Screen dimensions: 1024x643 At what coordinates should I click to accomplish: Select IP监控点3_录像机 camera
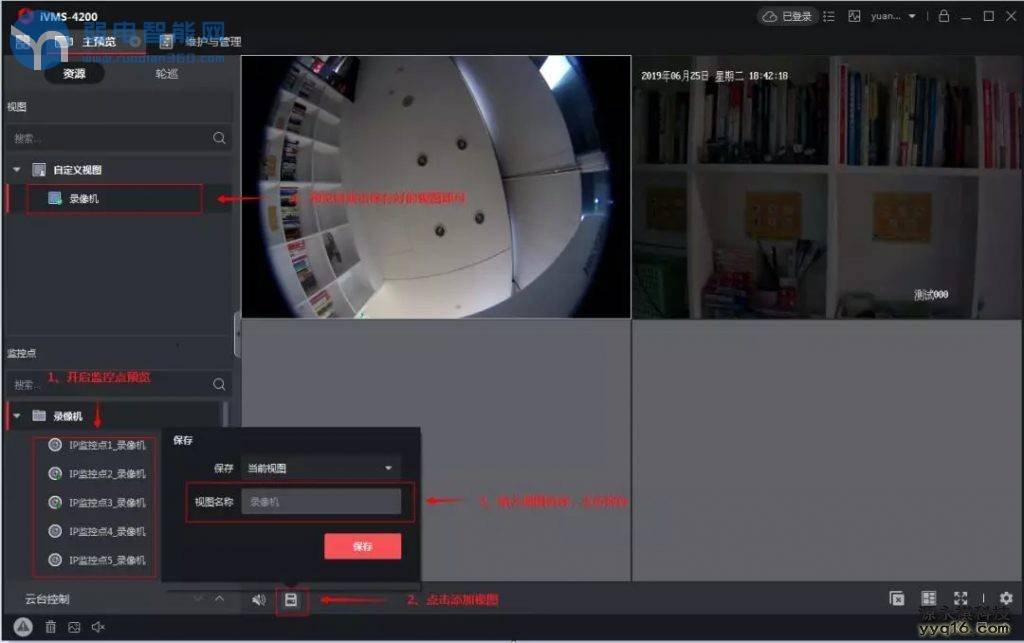click(106, 503)
